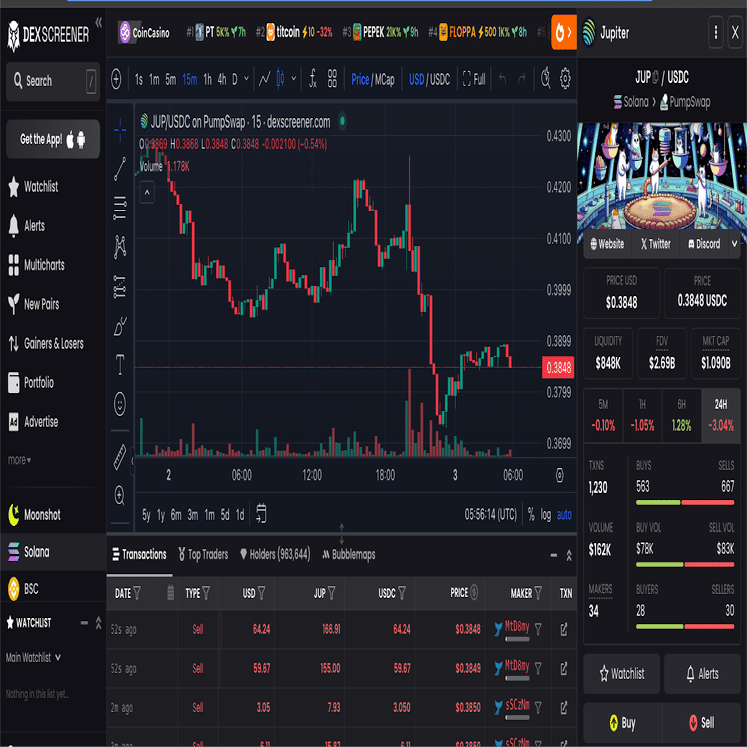
Task: Select the 15m timeframe
Action: pyautogui.click(x=190, y=79)
